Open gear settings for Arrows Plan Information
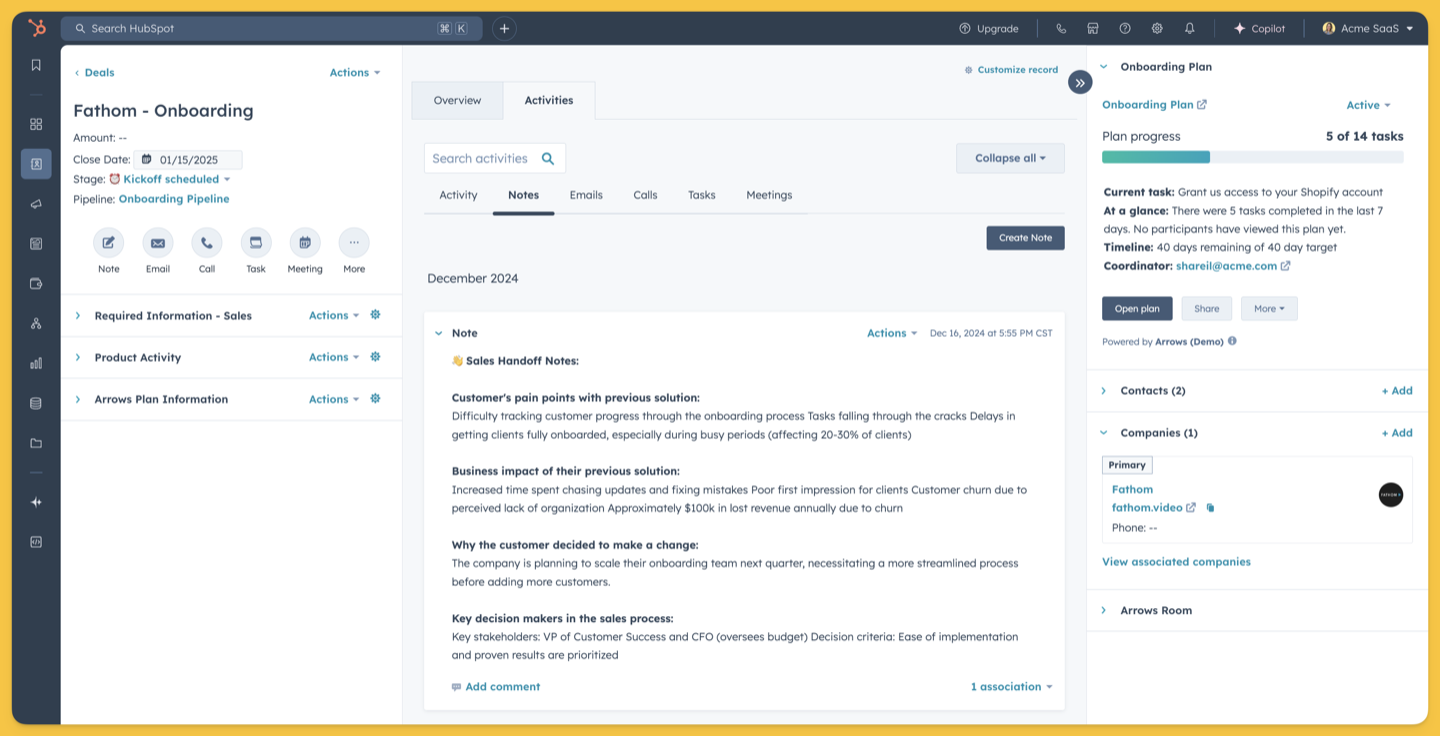Image resolution: width=1440 pixels, height=736 pixels. (375, 399)
